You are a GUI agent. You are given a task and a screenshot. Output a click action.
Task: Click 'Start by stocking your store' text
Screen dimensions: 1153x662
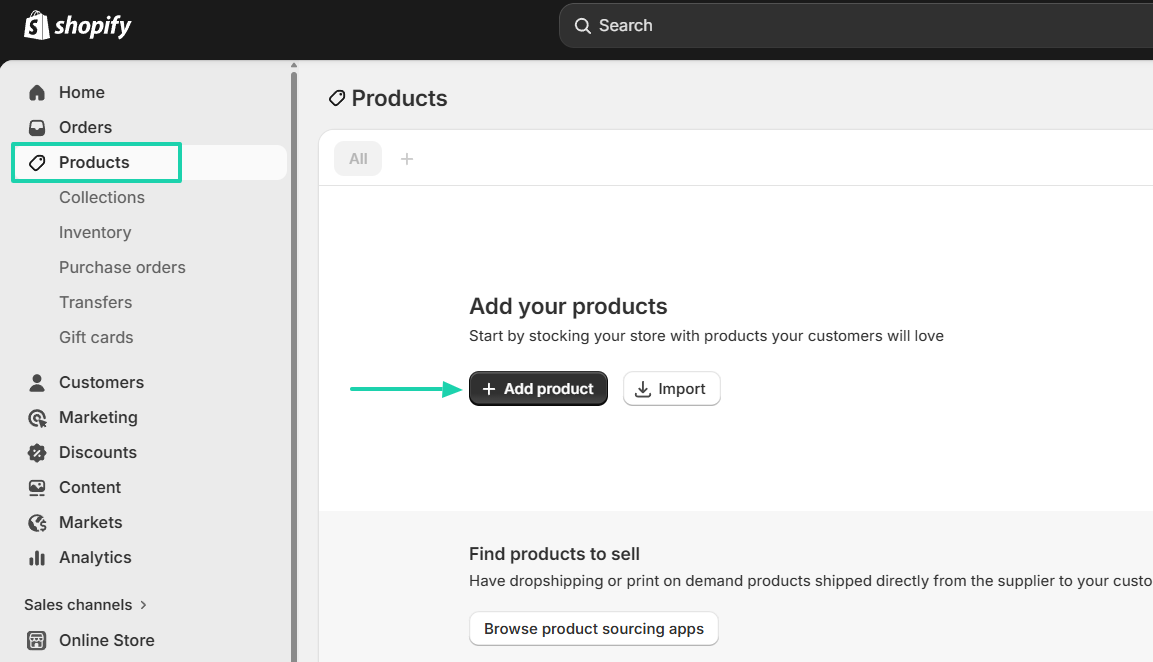706,336
